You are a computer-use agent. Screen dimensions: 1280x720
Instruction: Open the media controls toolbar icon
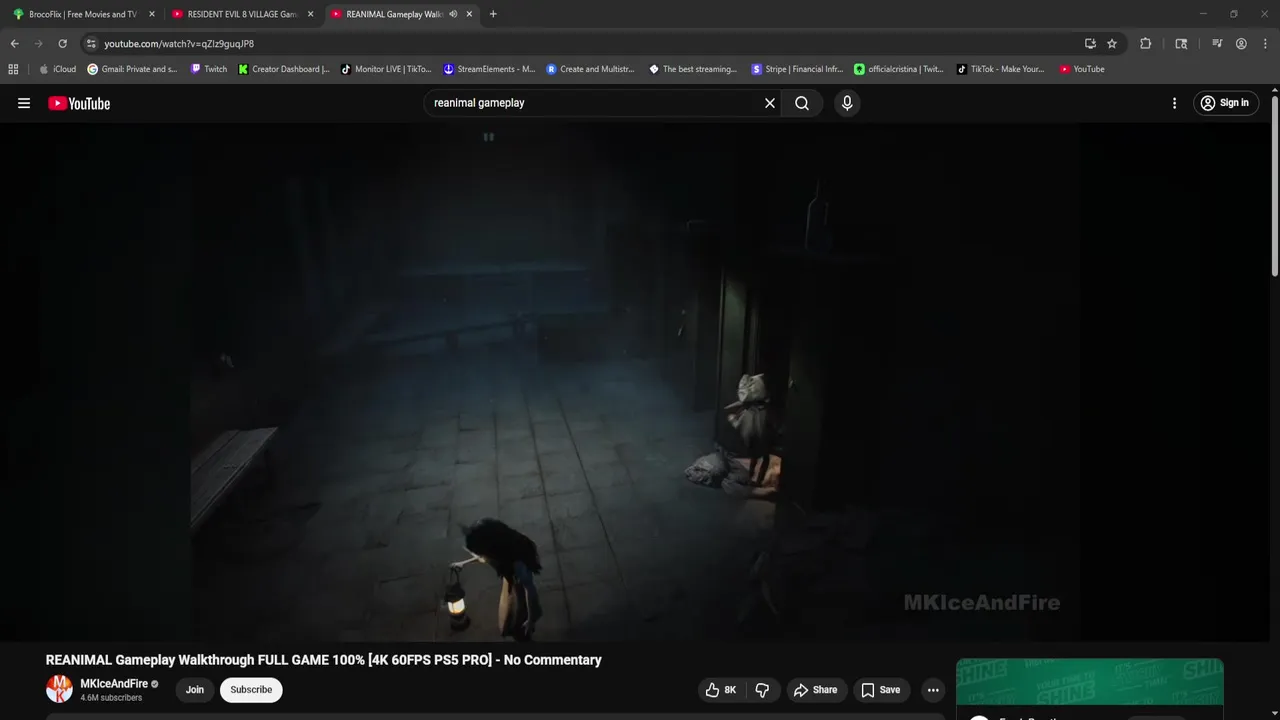(x=1217, y=44)
